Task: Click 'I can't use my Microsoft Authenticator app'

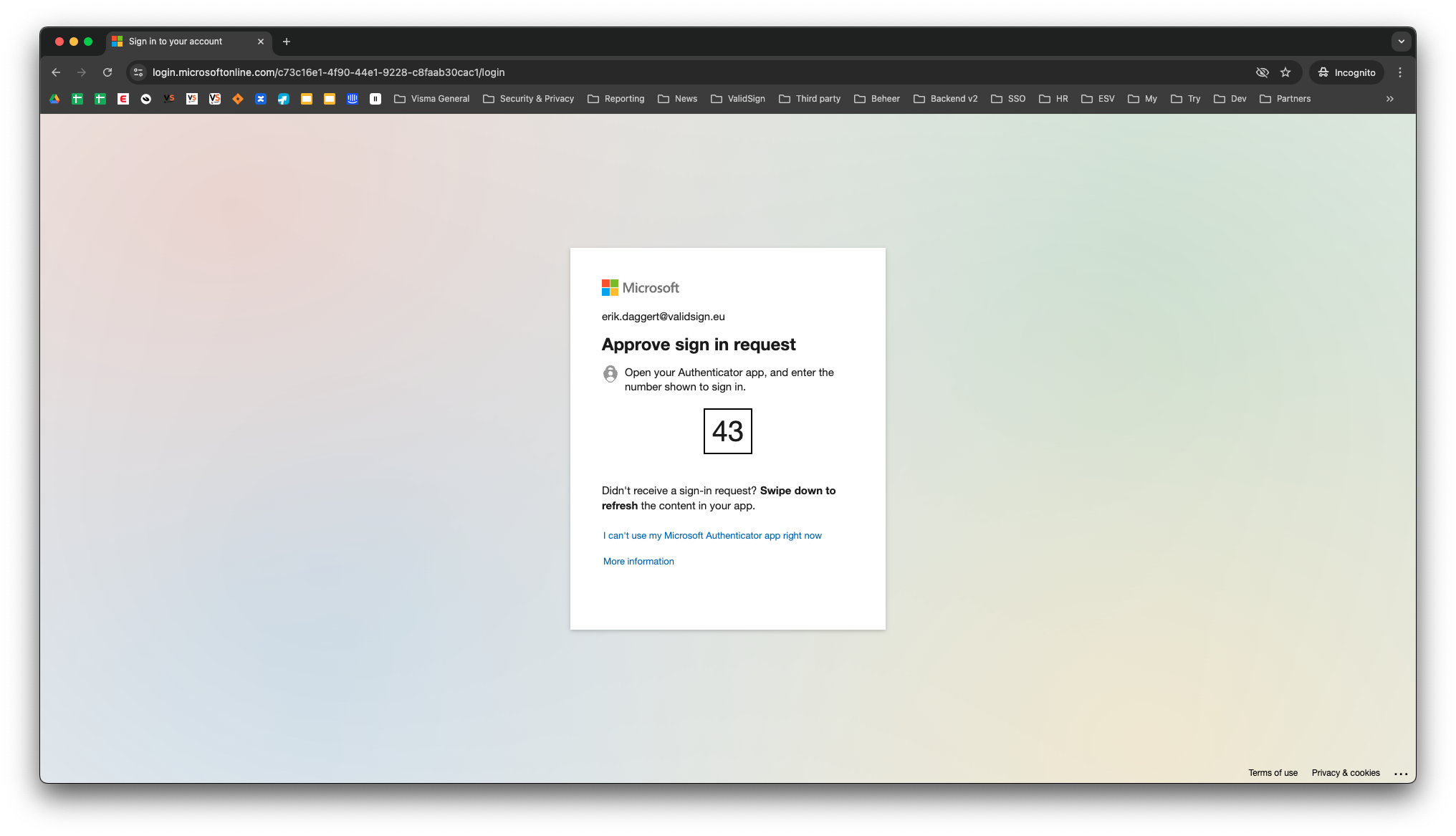Action: pyautogui.click(x=712, y=536)
